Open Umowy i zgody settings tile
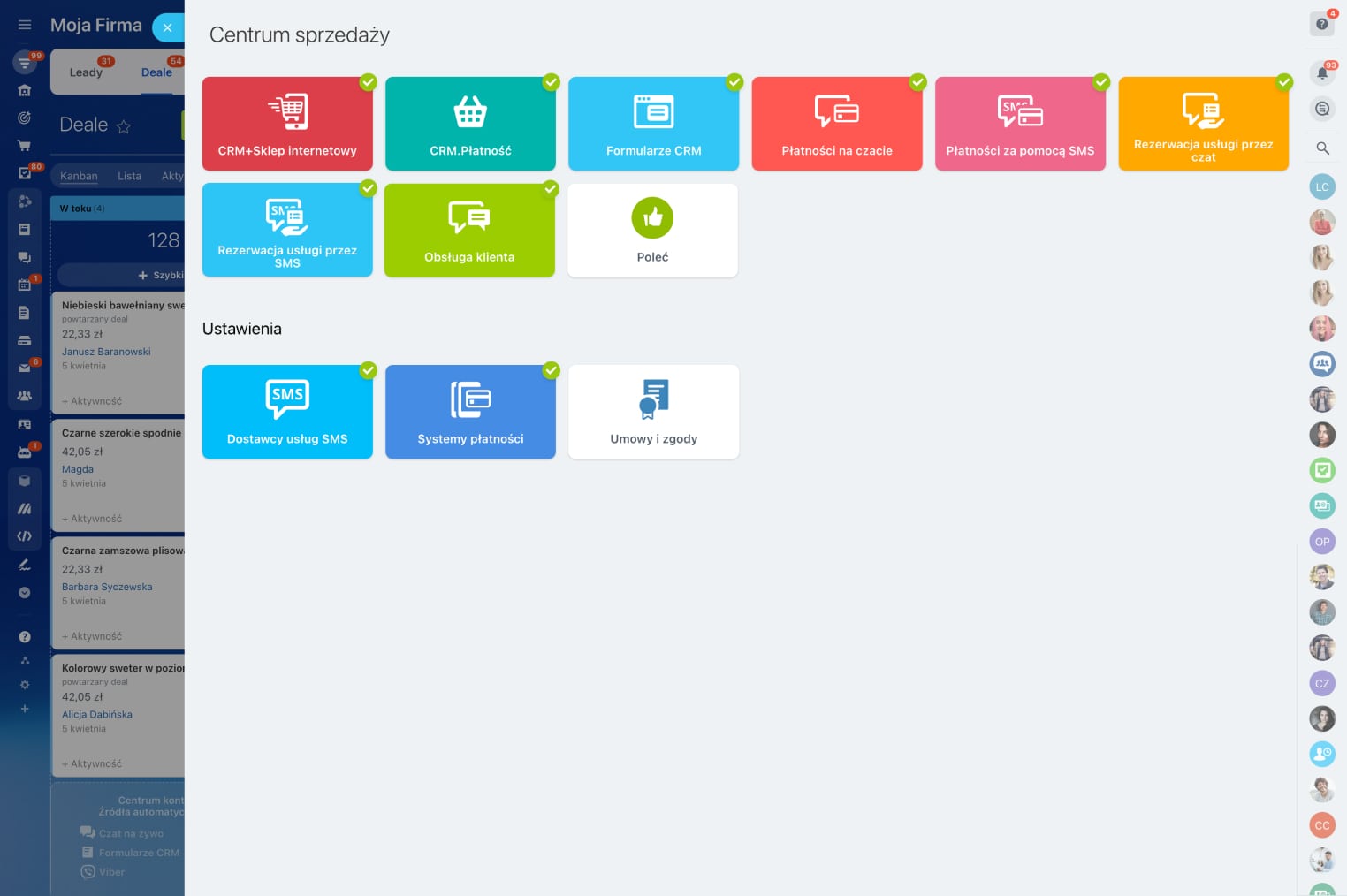This screenshot has width=1347, height=896. 653,412
